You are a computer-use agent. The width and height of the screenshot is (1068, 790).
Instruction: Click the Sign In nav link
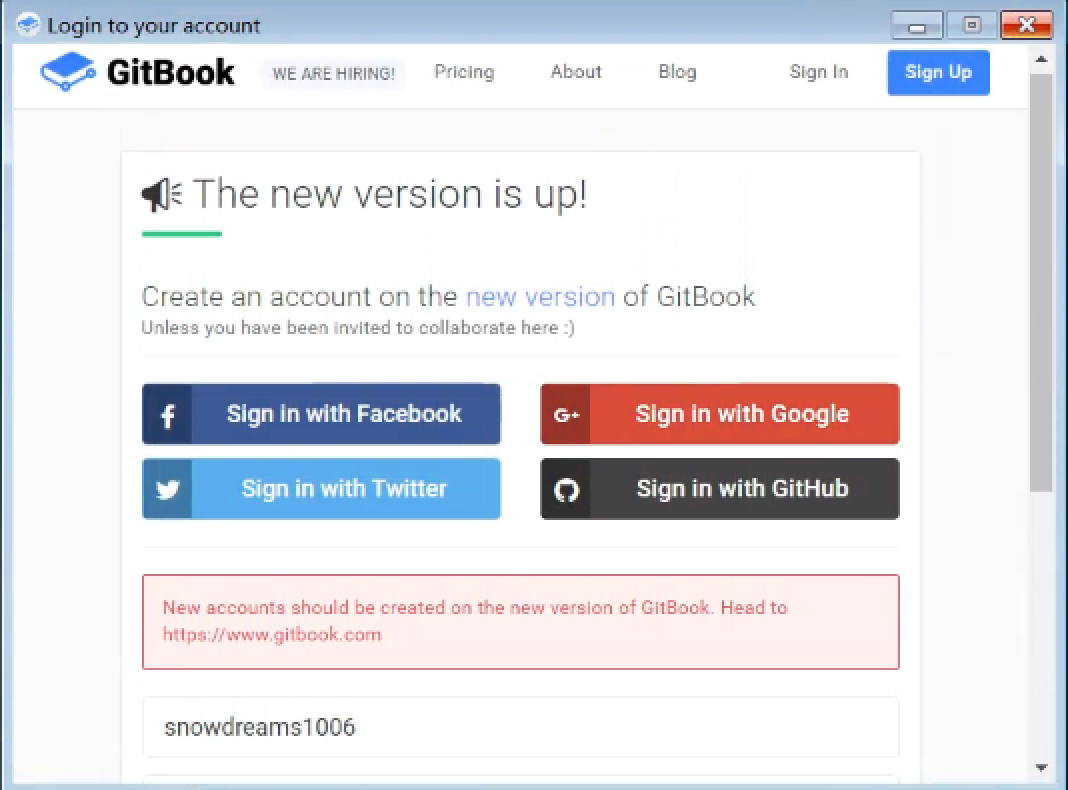818,72
